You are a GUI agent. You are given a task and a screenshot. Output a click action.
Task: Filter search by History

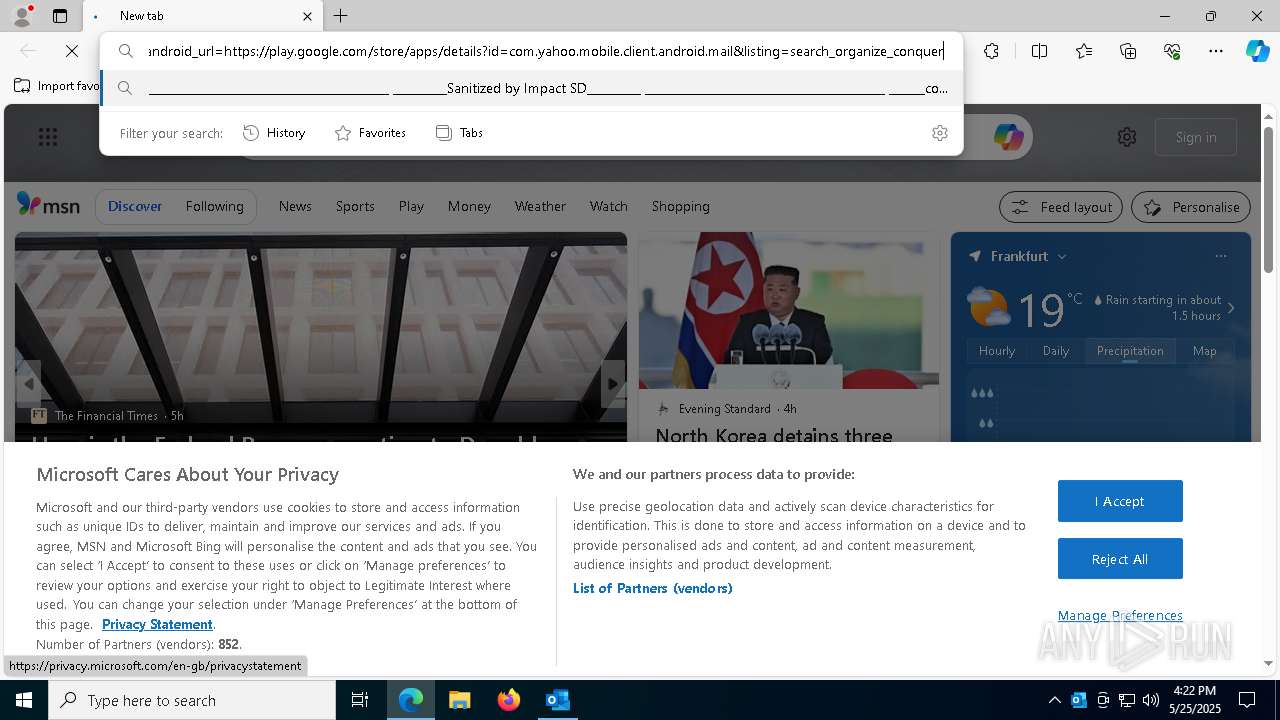[x=275, y=133]
